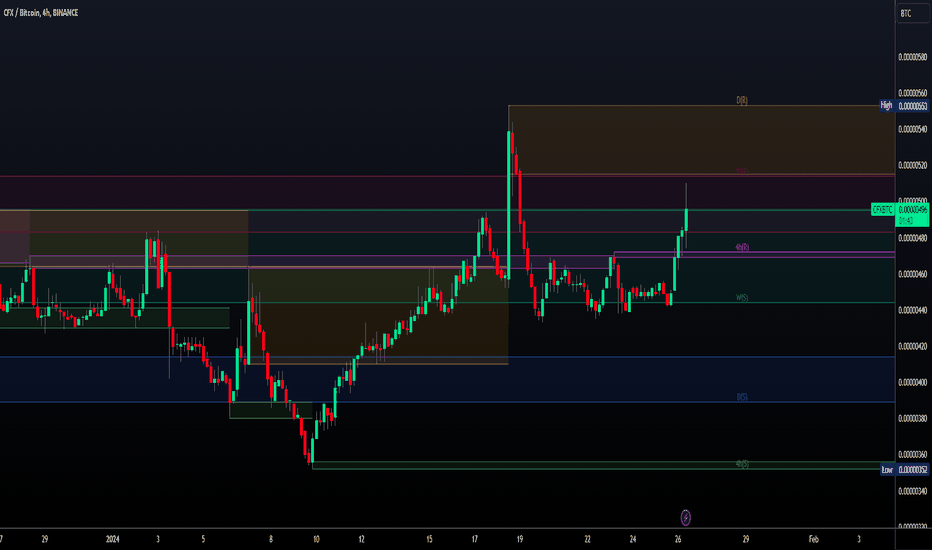Click the 0.00000440 price axis value
Screen dimensions: 932x550
click(912, 310)
